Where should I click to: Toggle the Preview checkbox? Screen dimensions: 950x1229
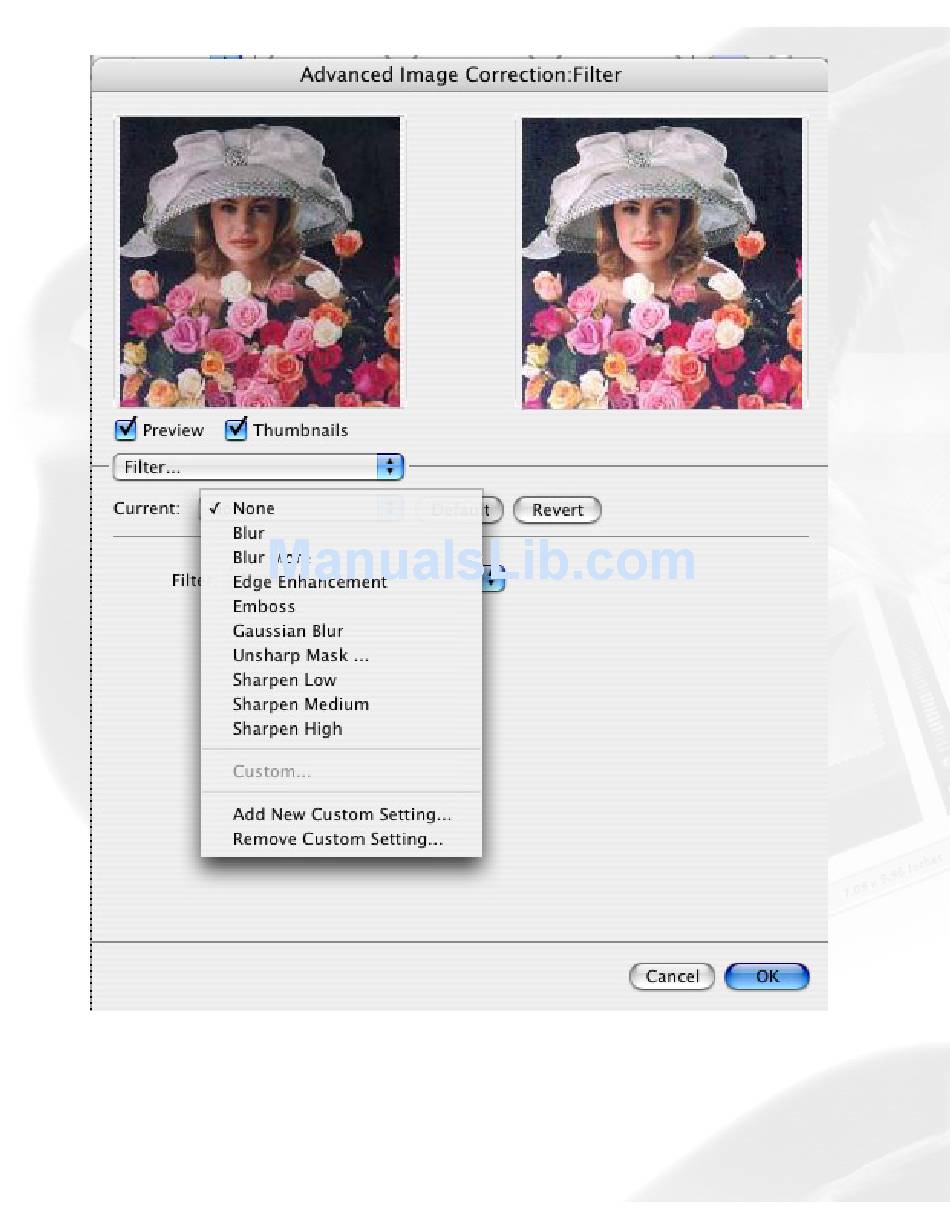tap(126, 430)
